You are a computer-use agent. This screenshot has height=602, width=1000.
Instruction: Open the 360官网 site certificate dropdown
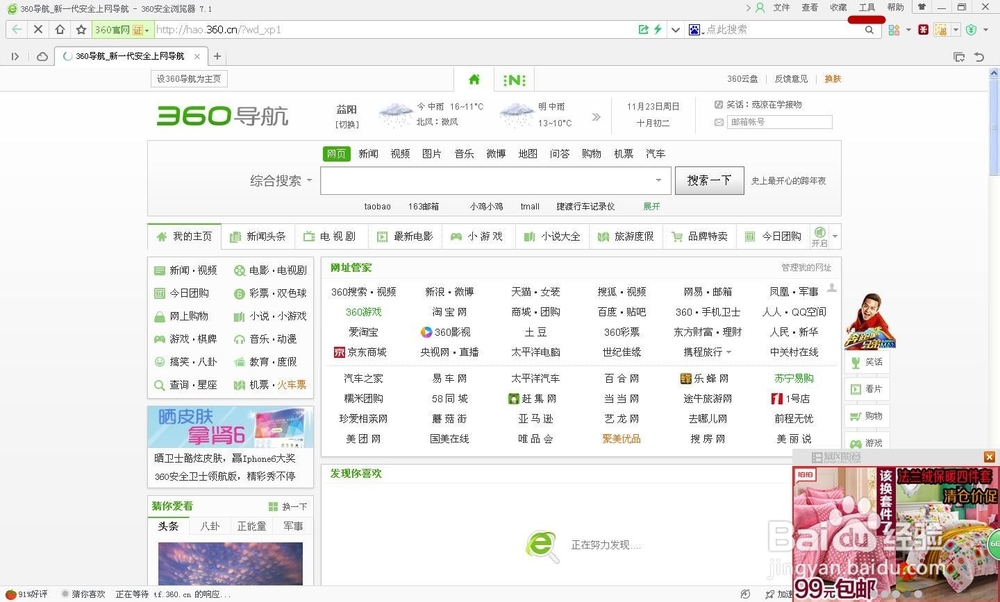pos(122,30)
